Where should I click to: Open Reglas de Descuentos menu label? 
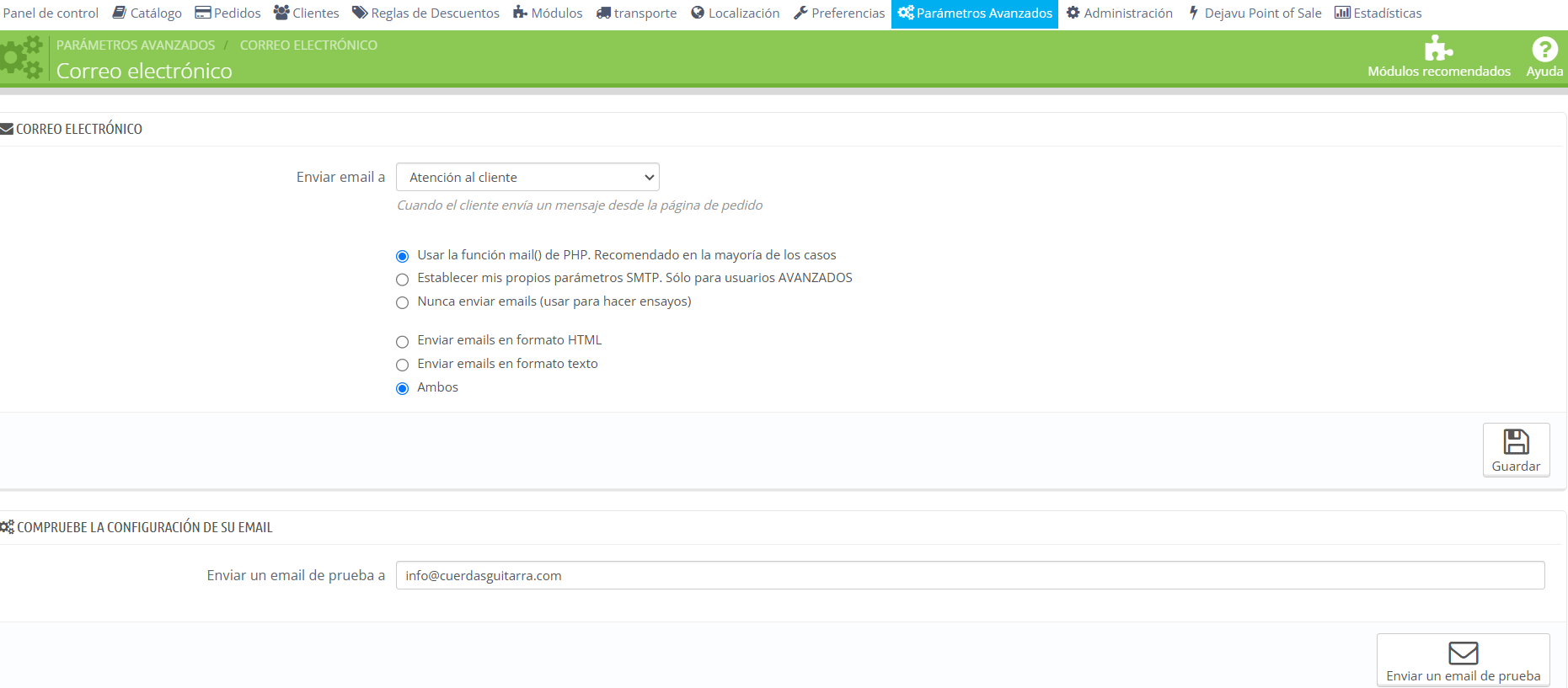[436, 13]
